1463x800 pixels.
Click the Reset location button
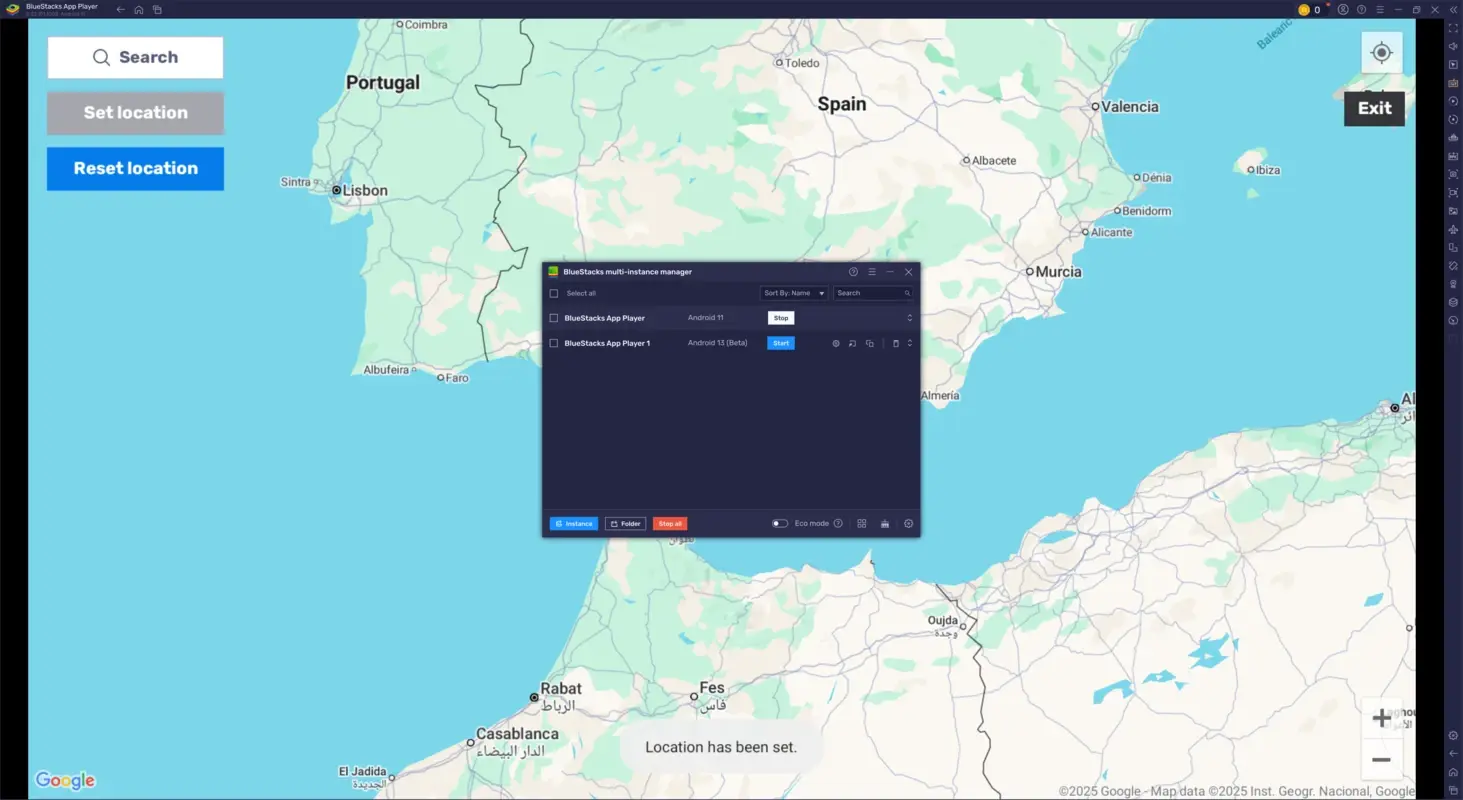coord(135,168)
